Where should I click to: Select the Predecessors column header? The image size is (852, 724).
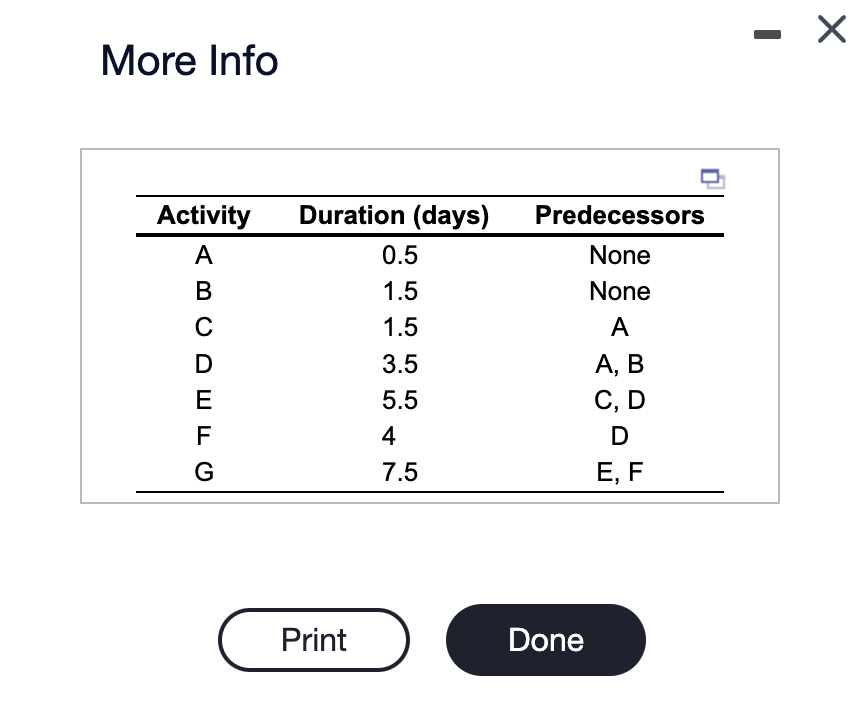(619, 215)
